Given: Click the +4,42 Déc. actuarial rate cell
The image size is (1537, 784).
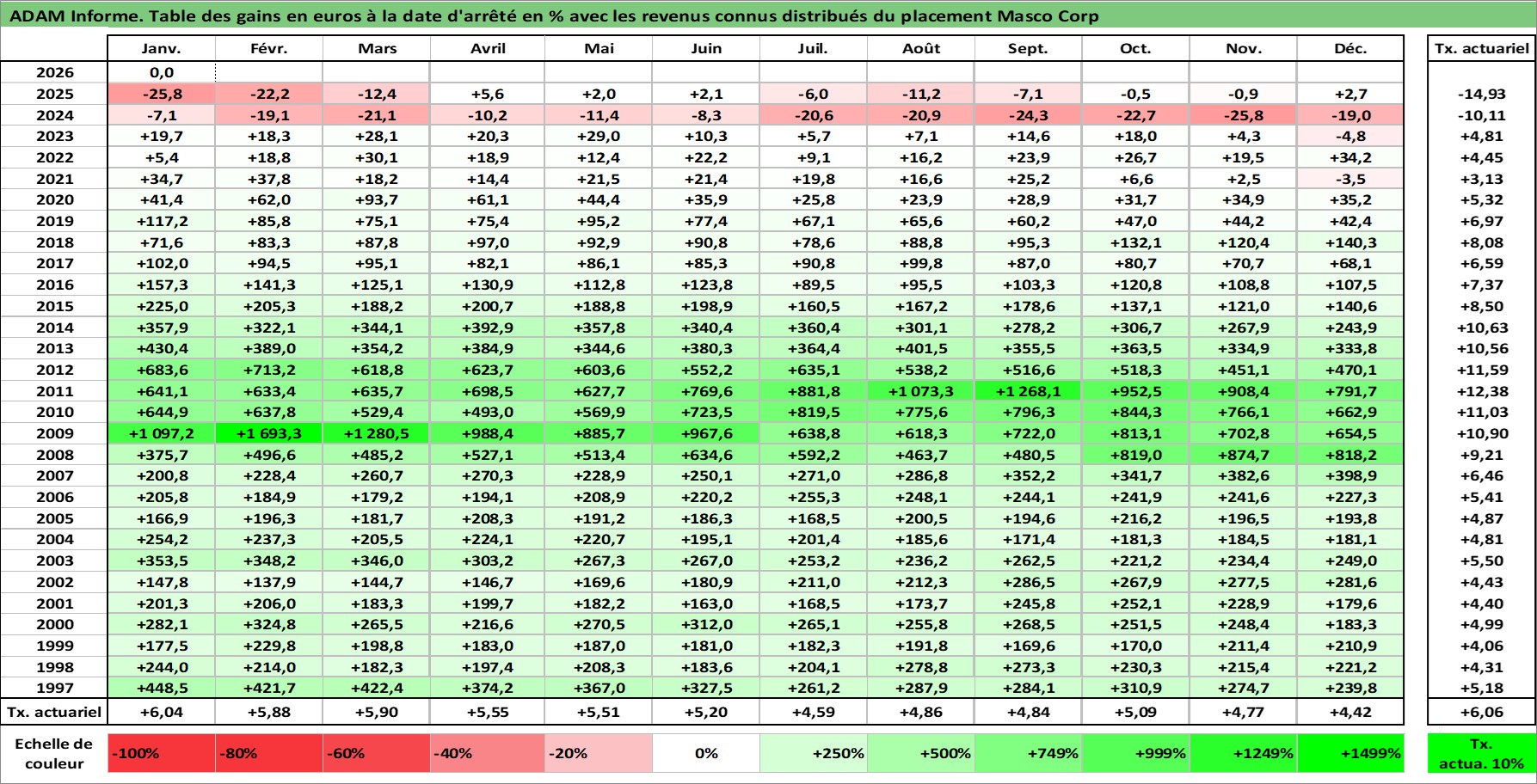Looking at the screenshot, I should pyautogui.click(x=1350, y=712).
